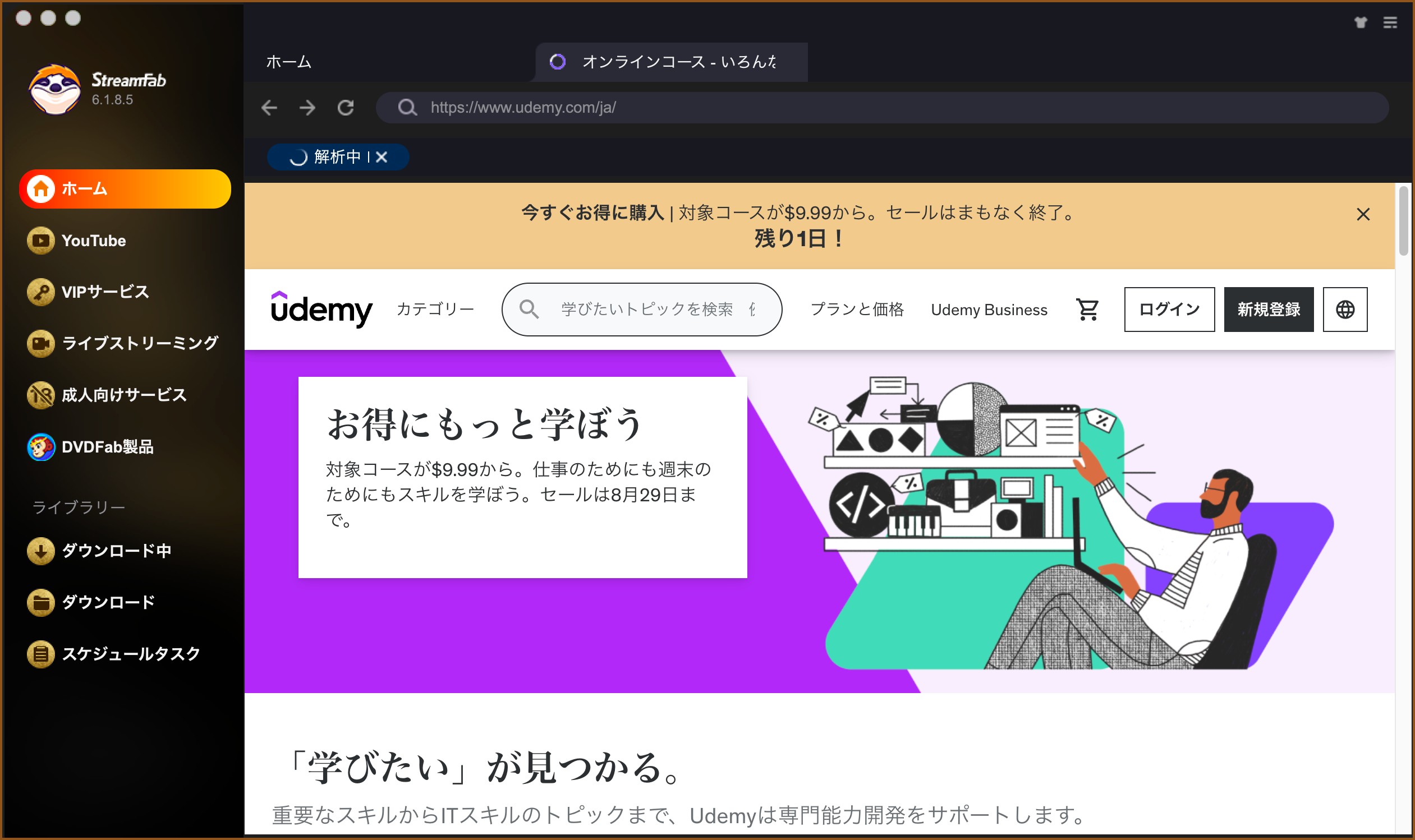Reload the page with refresh icon
Image resolution: width=1415 pixels, height=840 pixels.
click(346, 108)
